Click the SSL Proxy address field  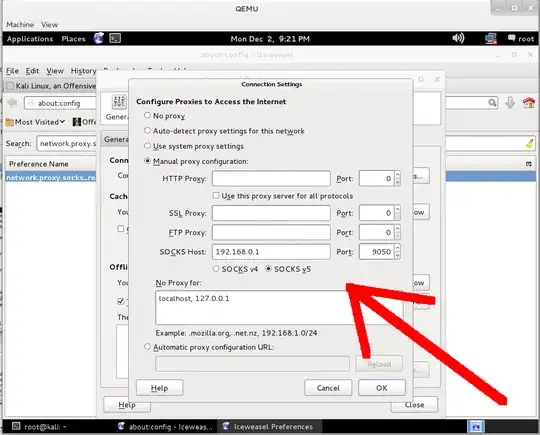click(271, 213)
